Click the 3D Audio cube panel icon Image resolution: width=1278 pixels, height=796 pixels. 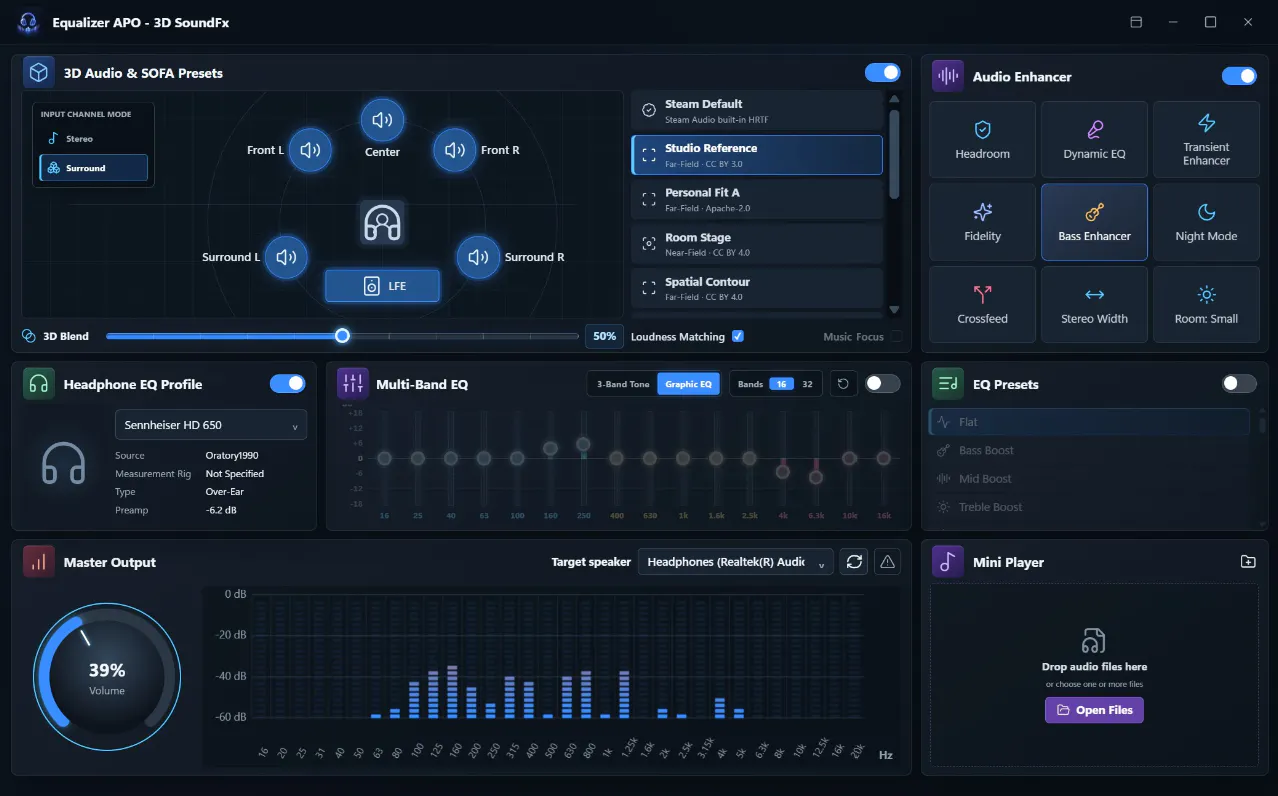[x=39, y=73]
